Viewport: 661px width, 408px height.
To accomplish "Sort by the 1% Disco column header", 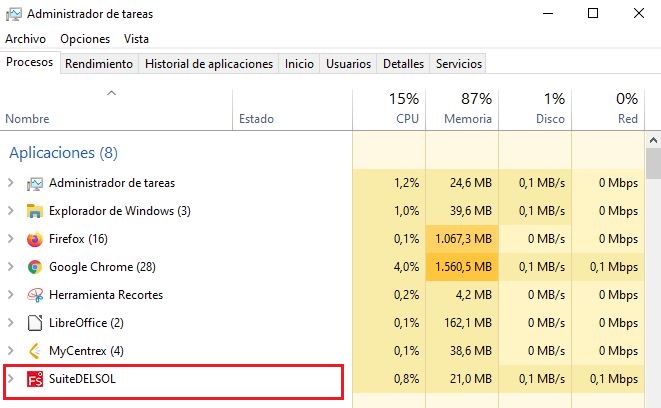I will pyautogui.click(x=535, y=109).
